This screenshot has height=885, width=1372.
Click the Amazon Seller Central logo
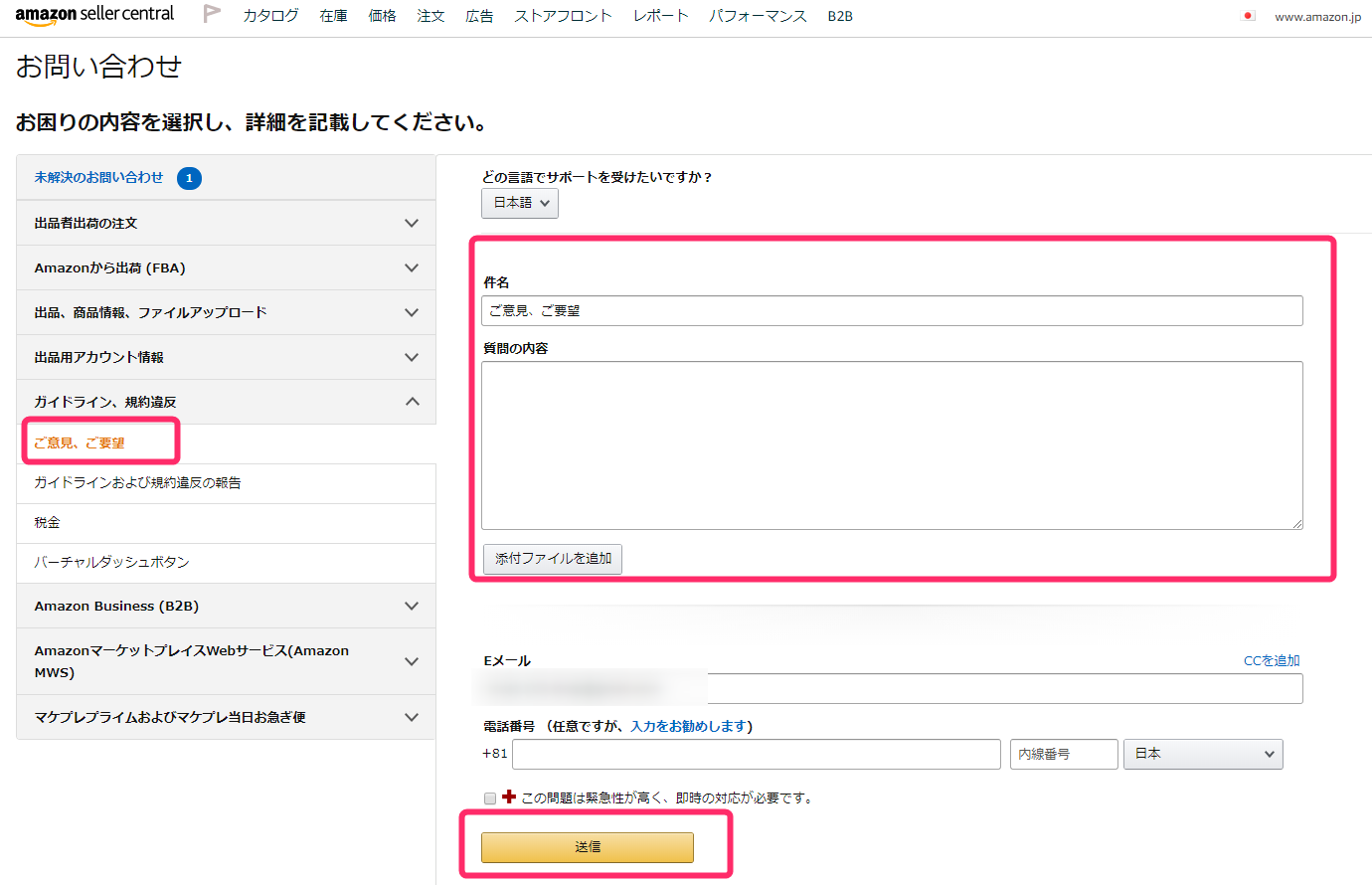point(94,15)
